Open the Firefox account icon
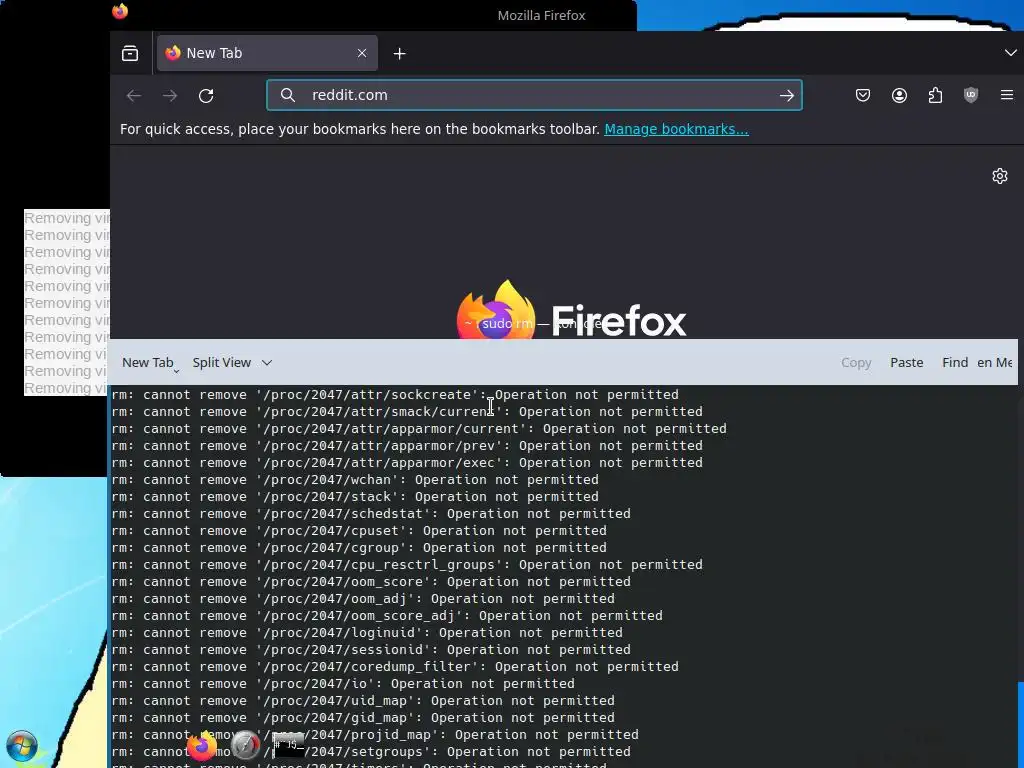This screenshot has width=1024, height=768. pyautogui.click(x=899, y=95)
